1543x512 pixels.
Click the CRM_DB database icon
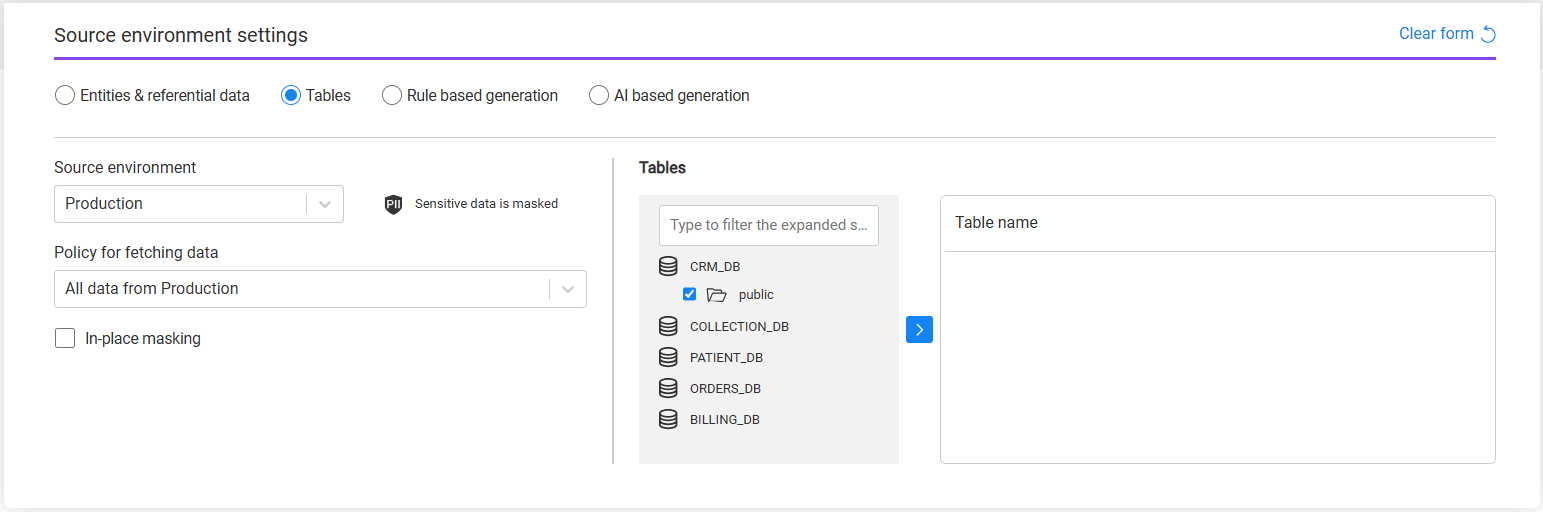pos(668,266)
